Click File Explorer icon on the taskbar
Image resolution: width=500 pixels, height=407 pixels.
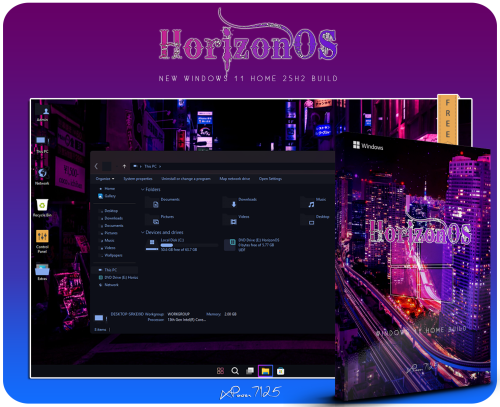pos(265,371)
